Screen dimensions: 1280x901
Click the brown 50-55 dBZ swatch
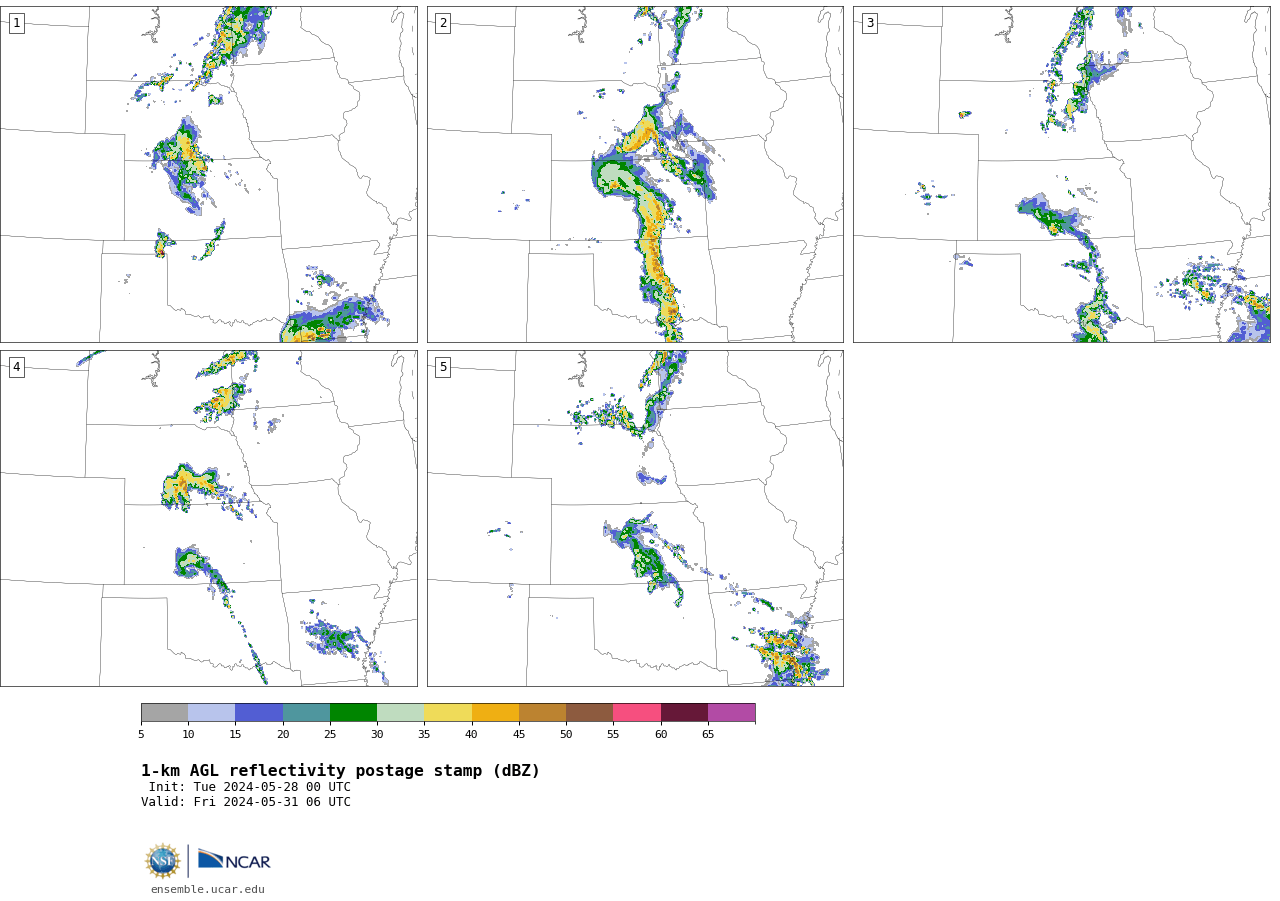(x=589, y=712)
